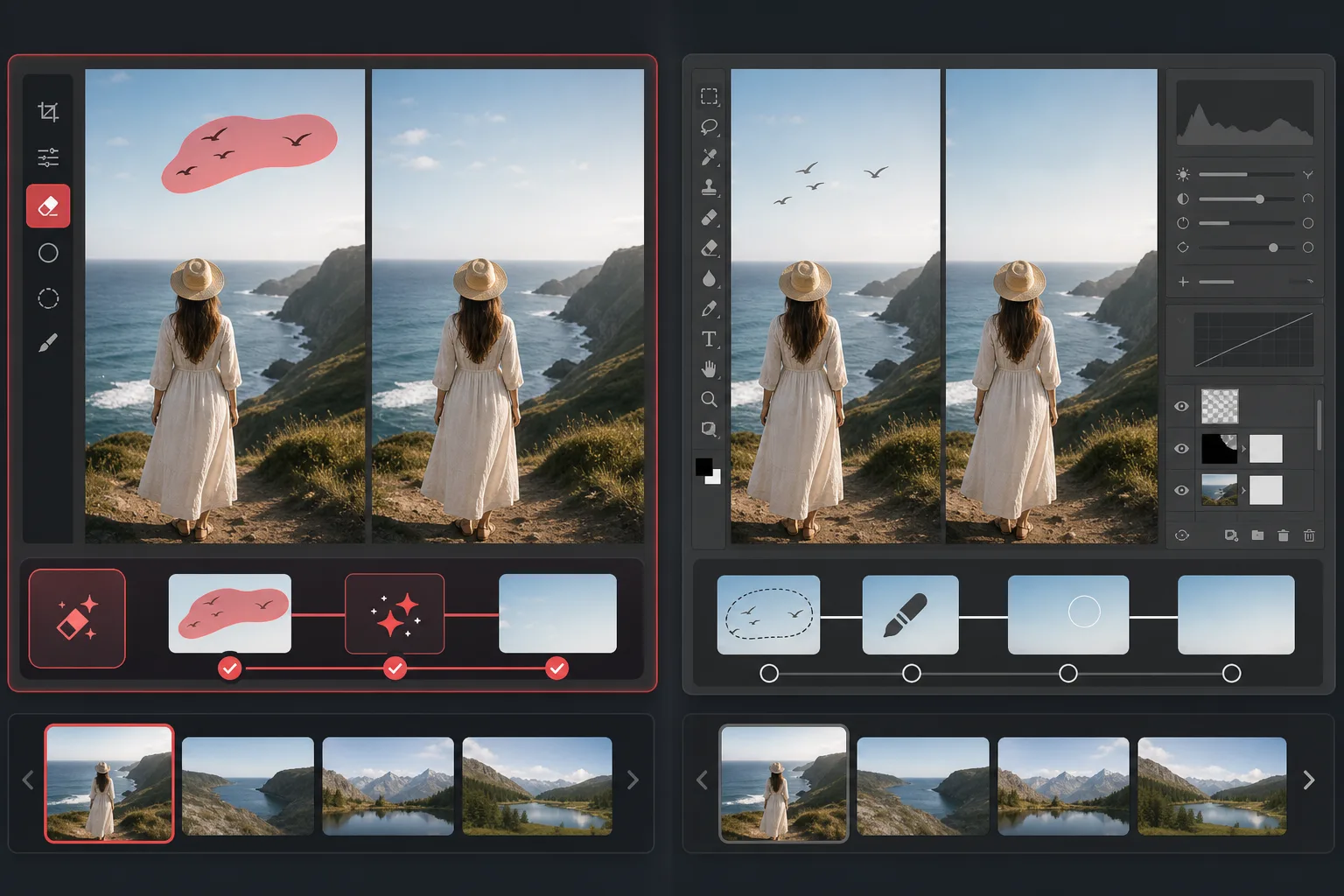Viewport: 1344px width, 896px height.
Task: Advance the left filmstrip with right chevron
Action: coord(633,780)
